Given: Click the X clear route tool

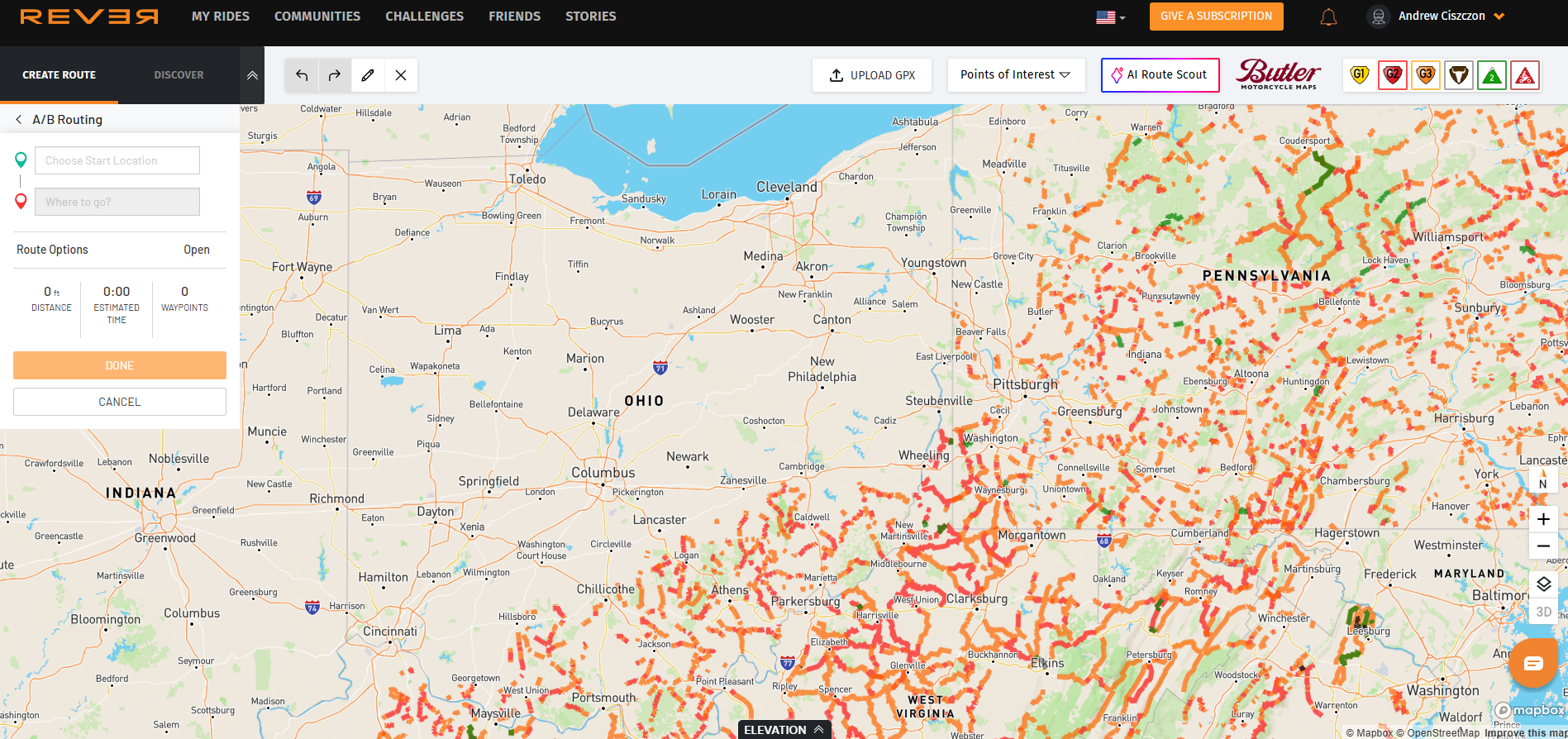Looking at the screenshot, I should coord(401,75).
